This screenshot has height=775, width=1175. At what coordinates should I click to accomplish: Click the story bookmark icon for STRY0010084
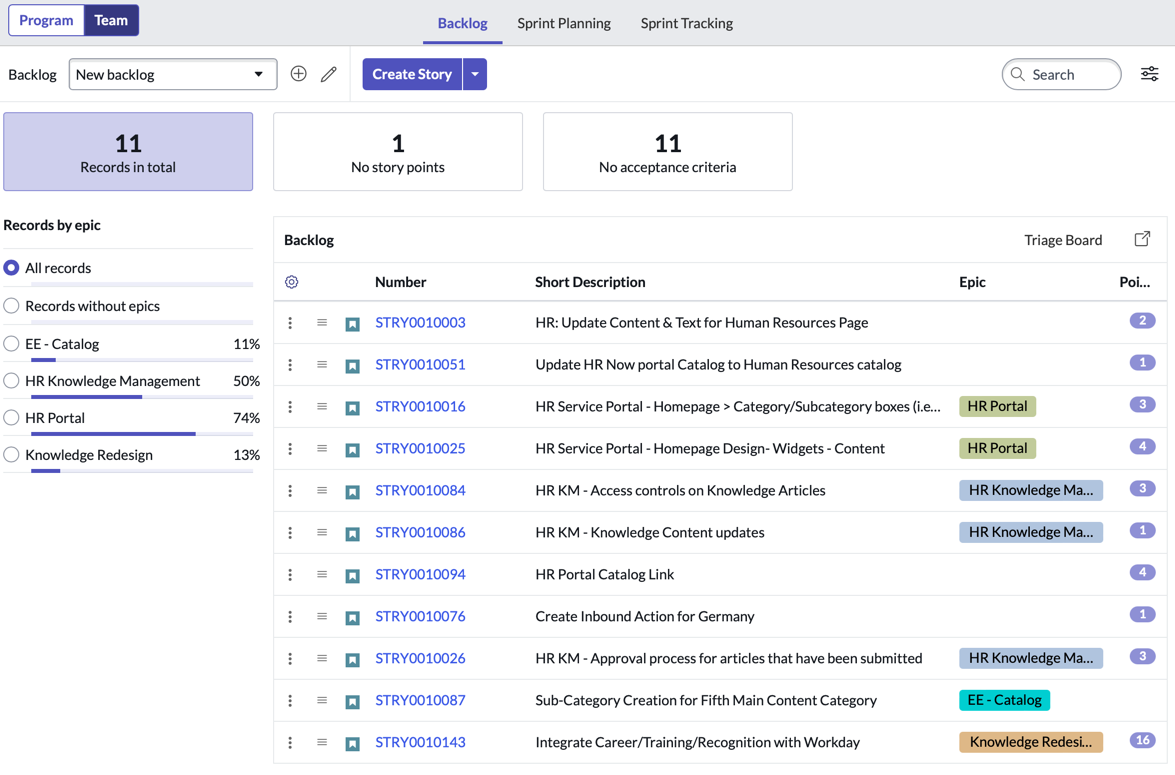352,492
